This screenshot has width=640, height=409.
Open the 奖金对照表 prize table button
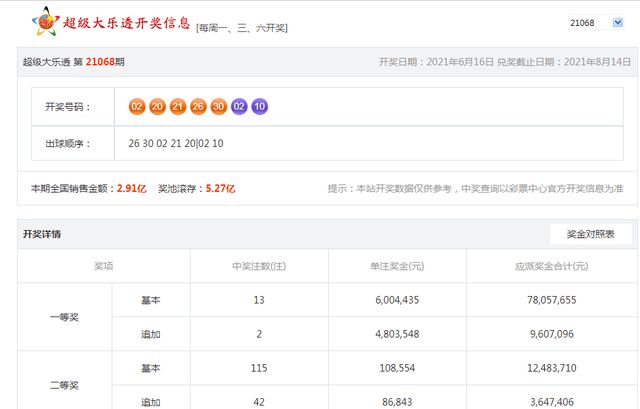tap(590, 234)
